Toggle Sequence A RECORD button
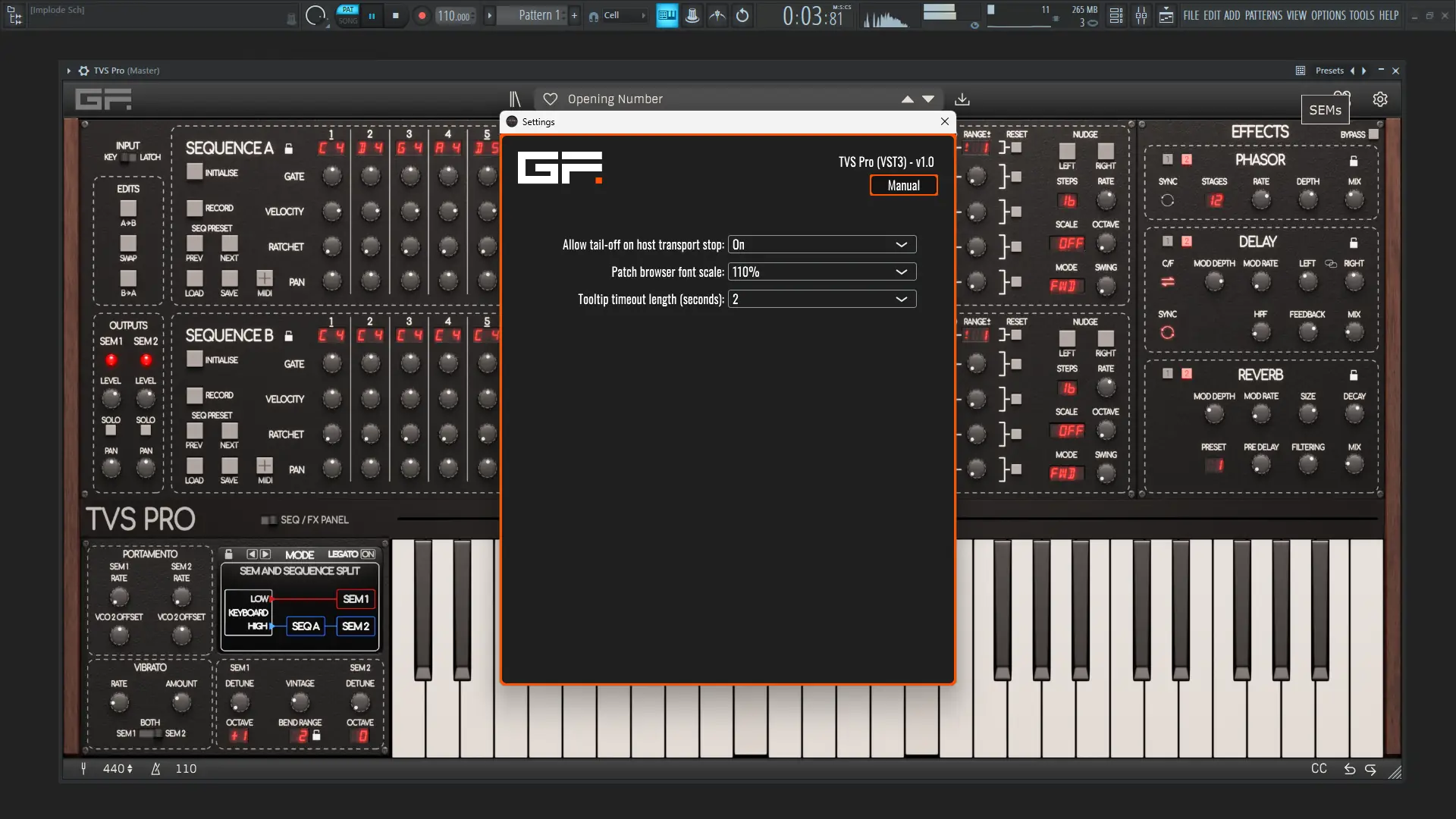This screenshot has width=1456, height=819. [195, 208]
